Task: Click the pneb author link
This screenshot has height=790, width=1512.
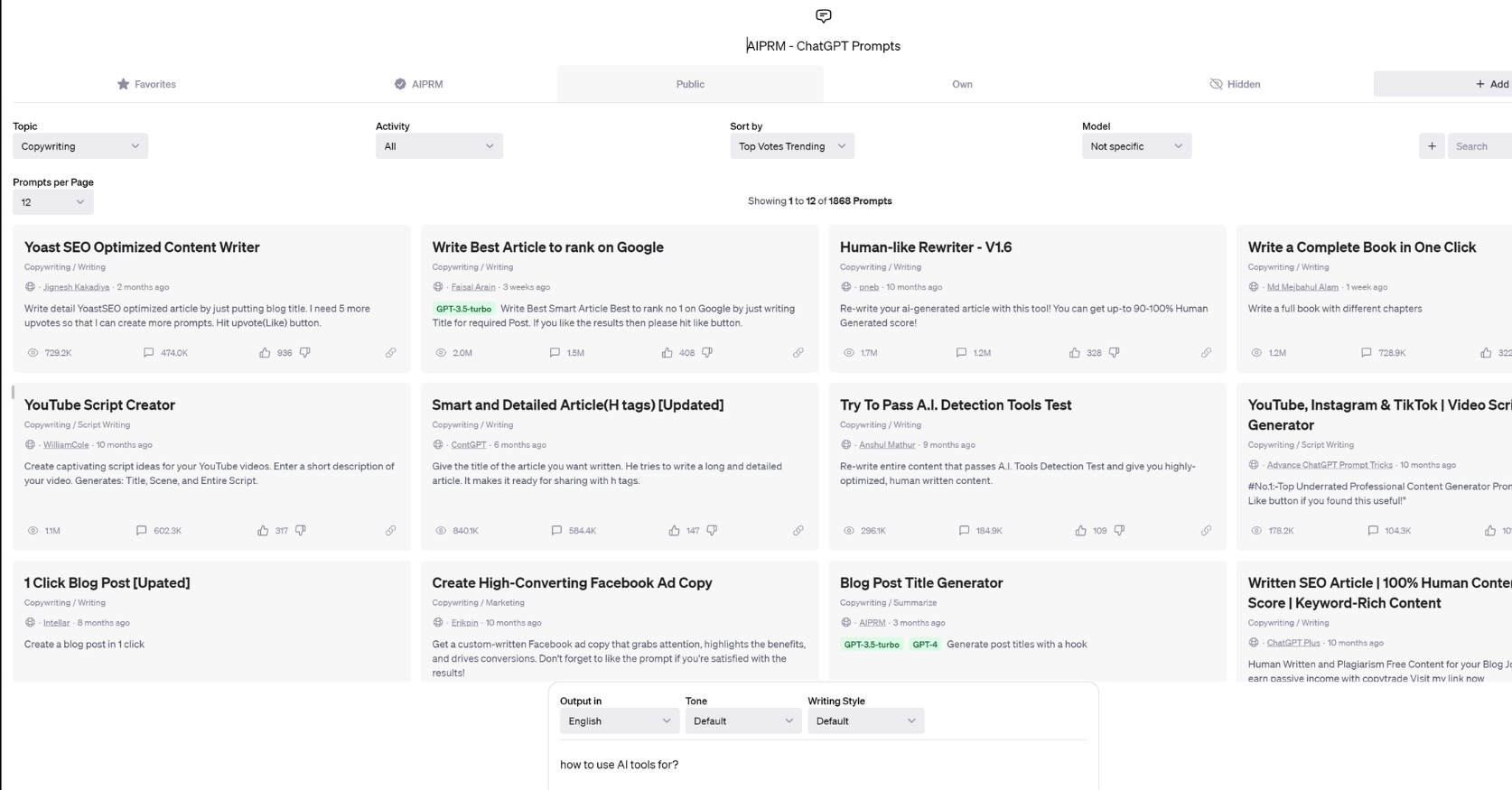Action: (x=869, y=287)
